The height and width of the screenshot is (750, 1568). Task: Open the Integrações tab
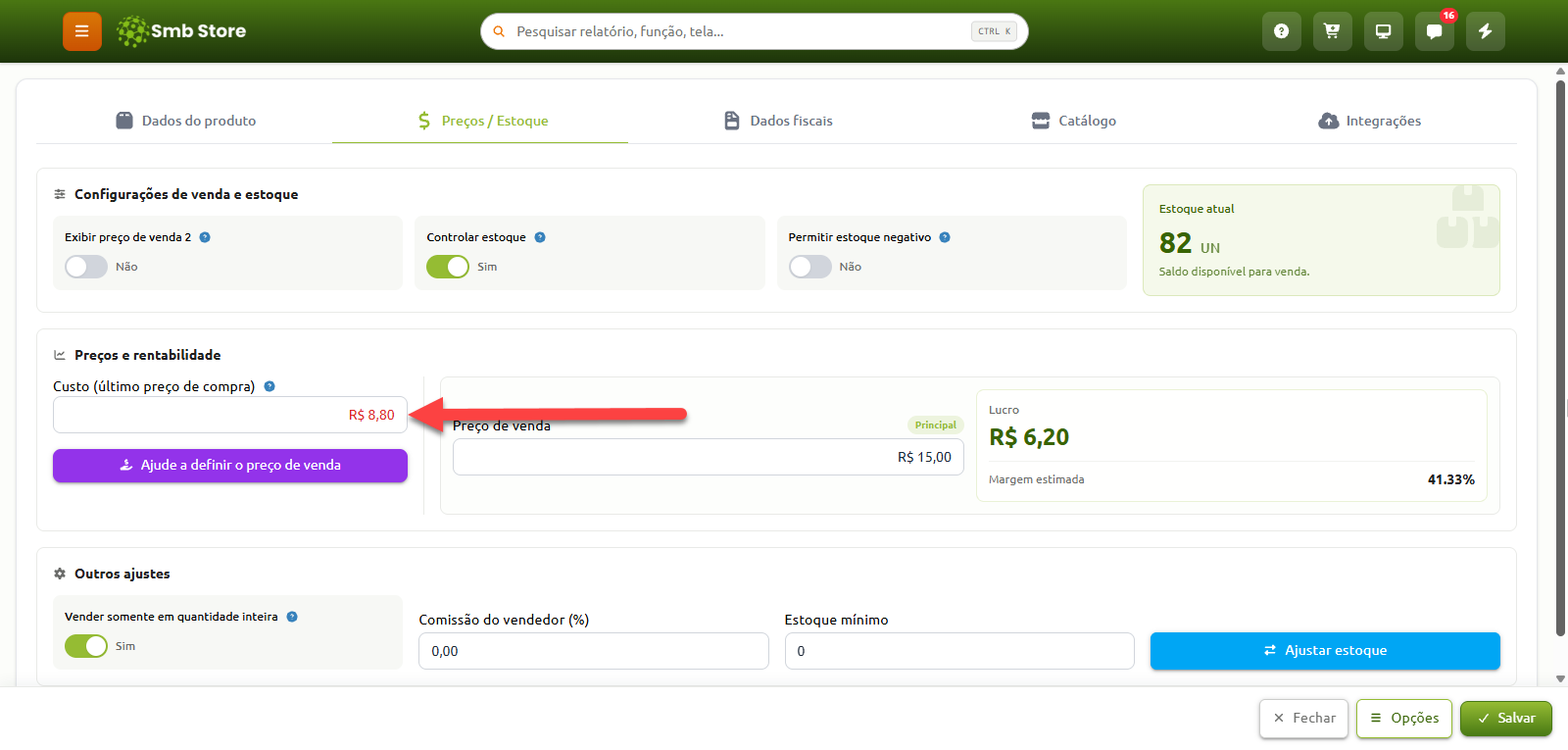pos(1369,121)
